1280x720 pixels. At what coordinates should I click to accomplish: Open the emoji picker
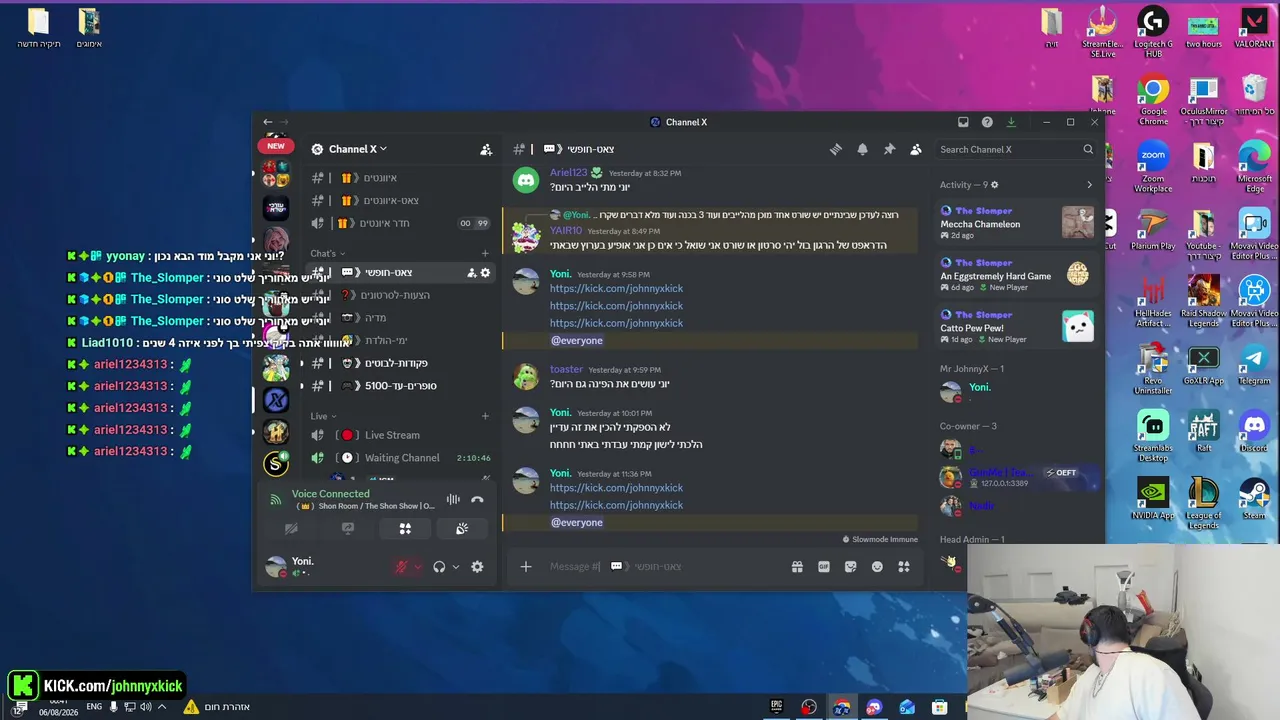tap(877, 567)
